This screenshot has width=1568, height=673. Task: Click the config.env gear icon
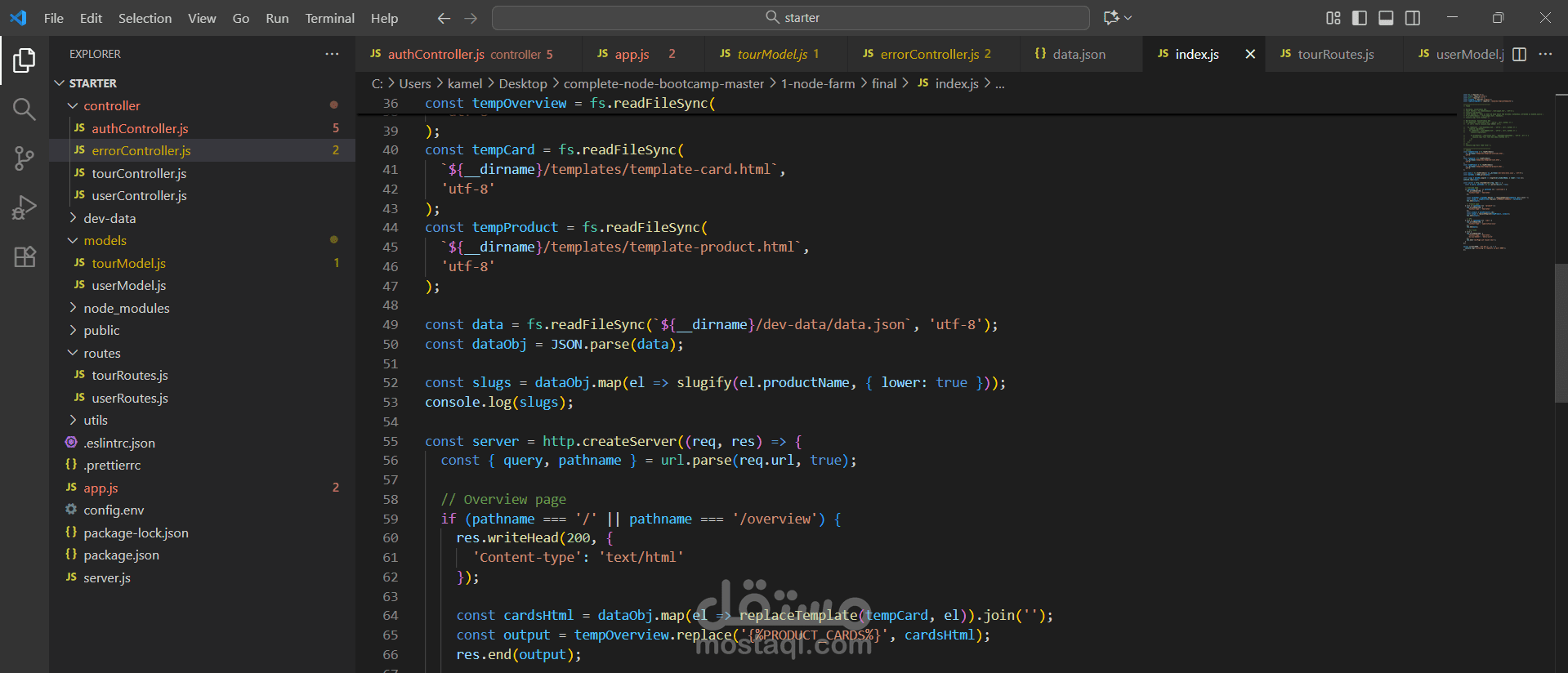71,509
